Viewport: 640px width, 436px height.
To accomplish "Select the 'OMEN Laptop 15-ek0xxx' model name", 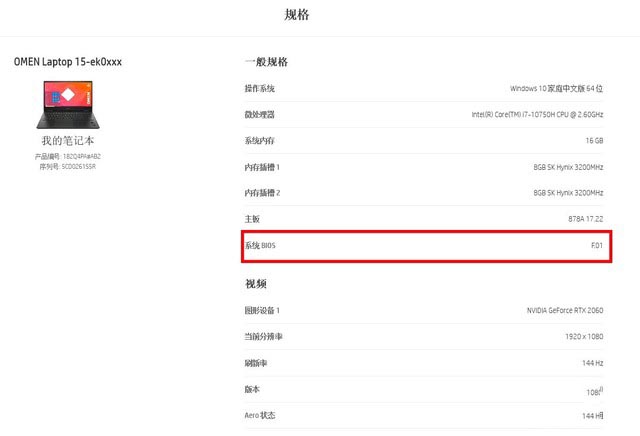I will click(68, 62).
